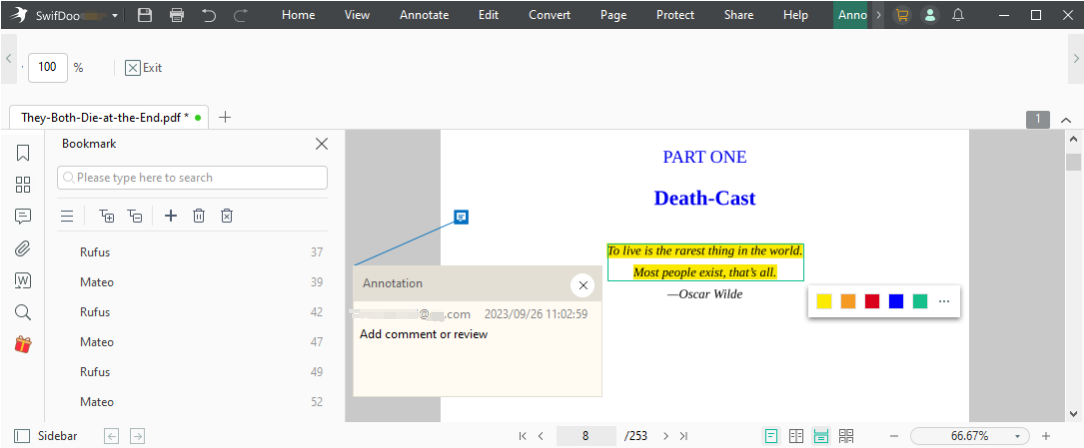The width and height of the screenshot is (1084, 448).
Task: Expand more menu tabs chevron
Action: click(878, 15)
